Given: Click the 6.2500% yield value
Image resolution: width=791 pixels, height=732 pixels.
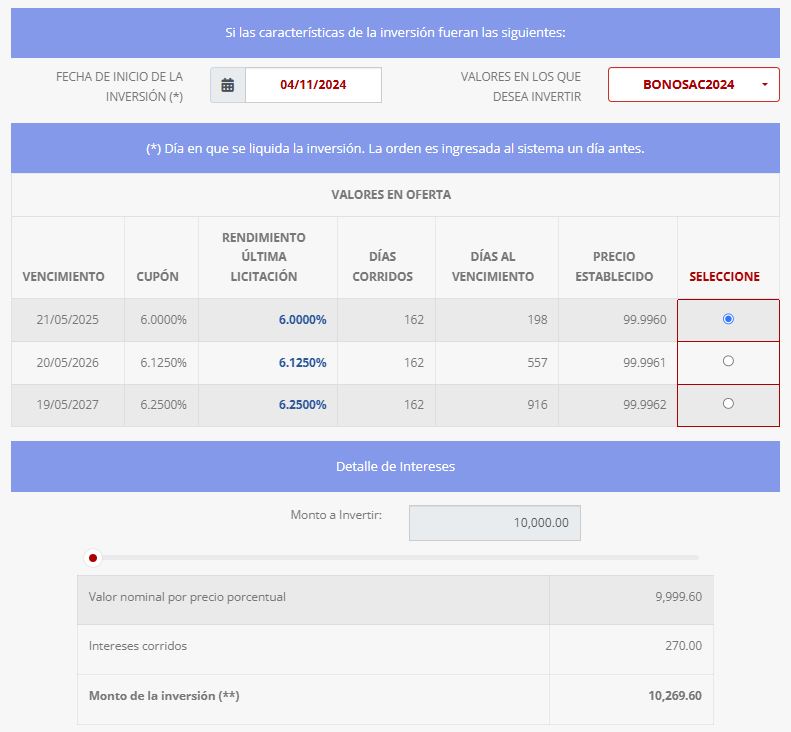Looking at the screenshot, I should click(x=302, y=405).
